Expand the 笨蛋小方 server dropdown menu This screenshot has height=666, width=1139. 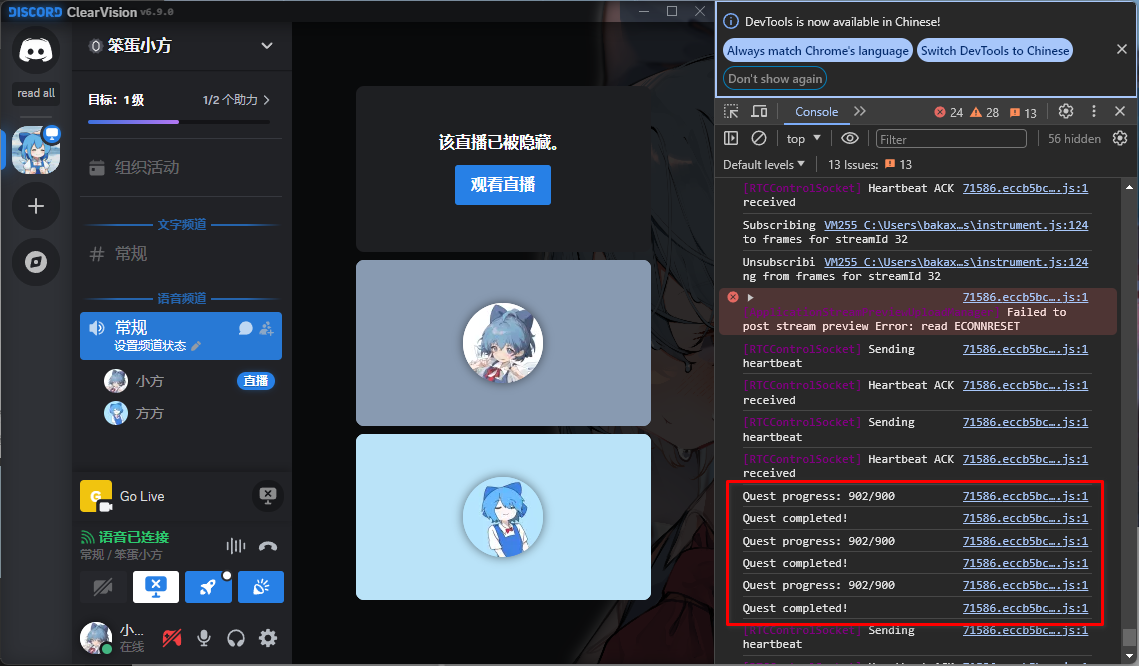pos(266,45)
